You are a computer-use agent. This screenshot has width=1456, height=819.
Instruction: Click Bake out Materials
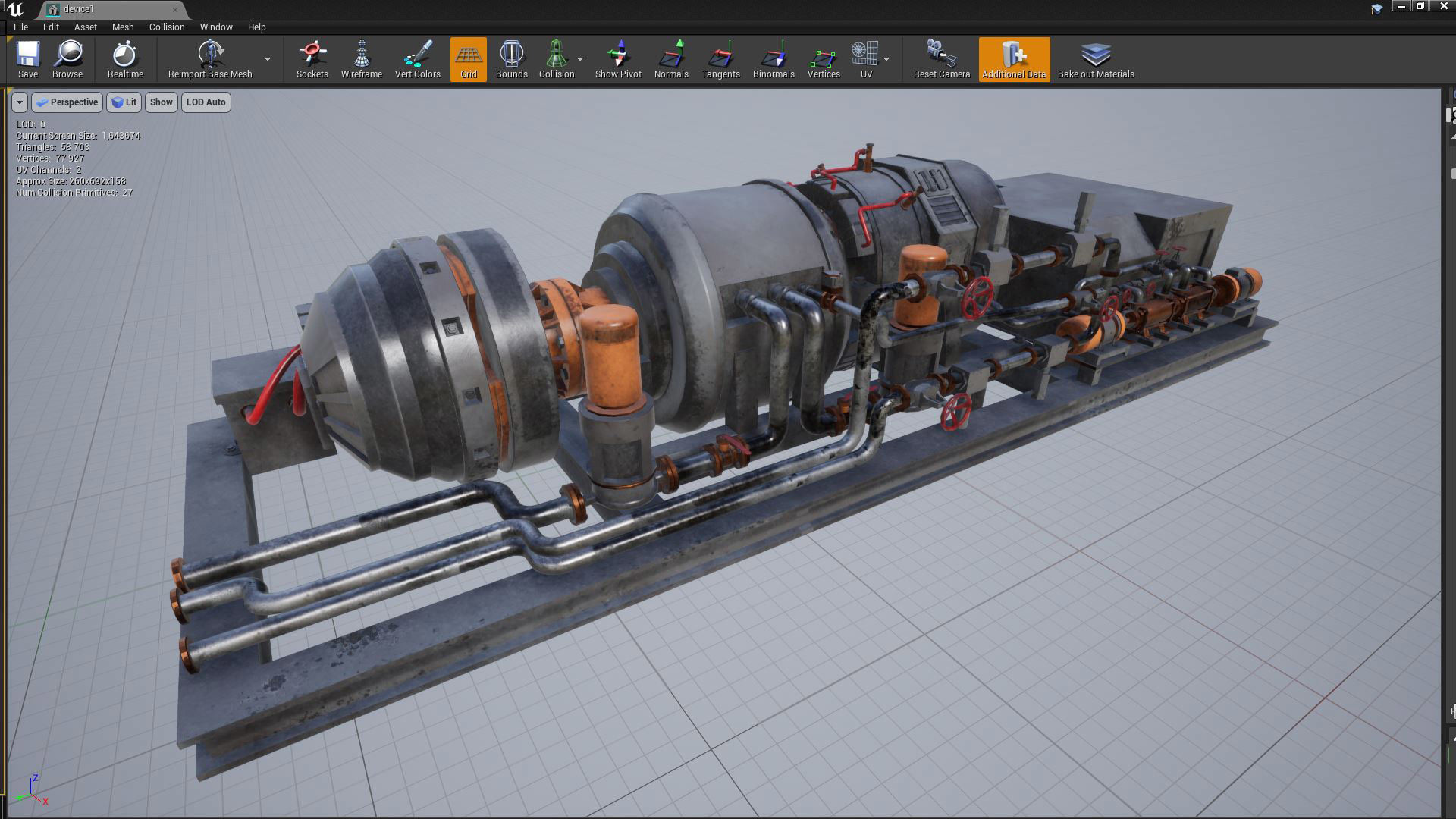1096,59
